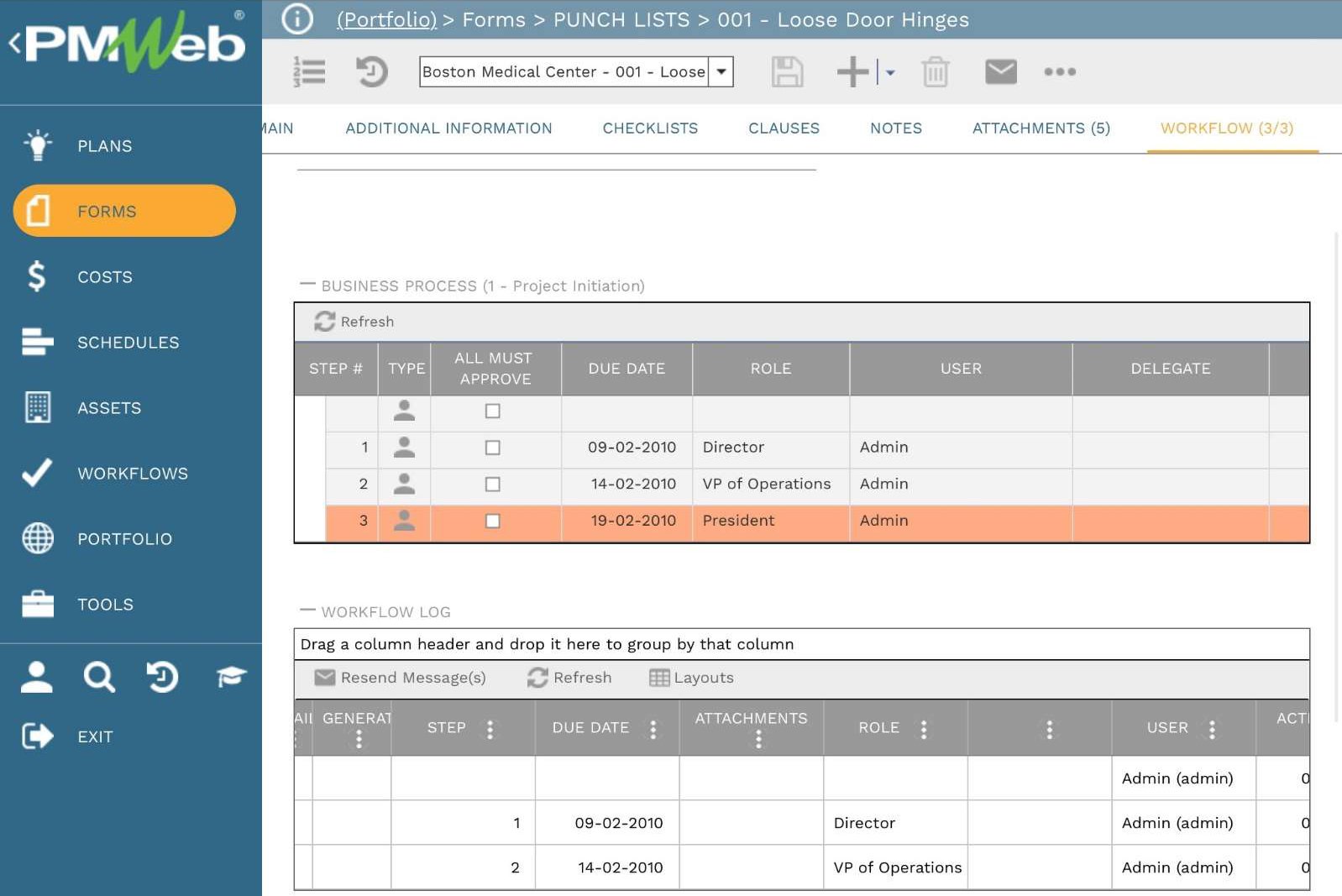The width and height of the screenshot is (1342, 896).
Task: Open Step column options menu in log
Action: (x=490, y=729)
